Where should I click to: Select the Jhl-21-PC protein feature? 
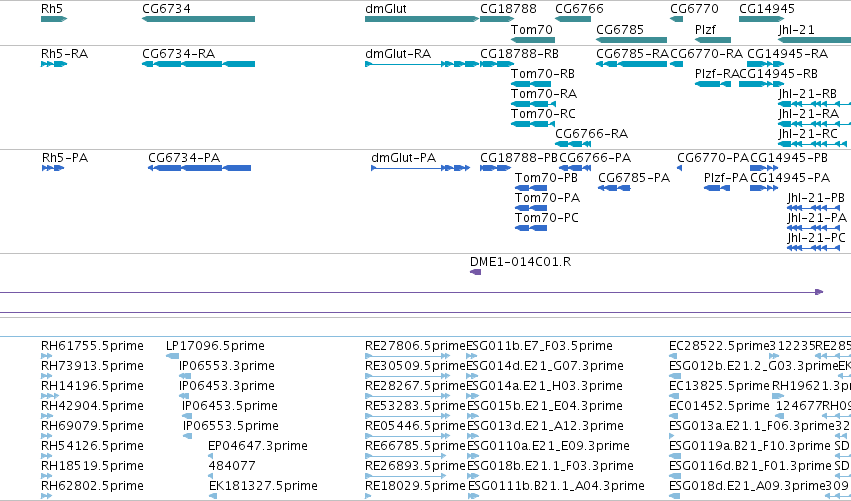(814, 248)
